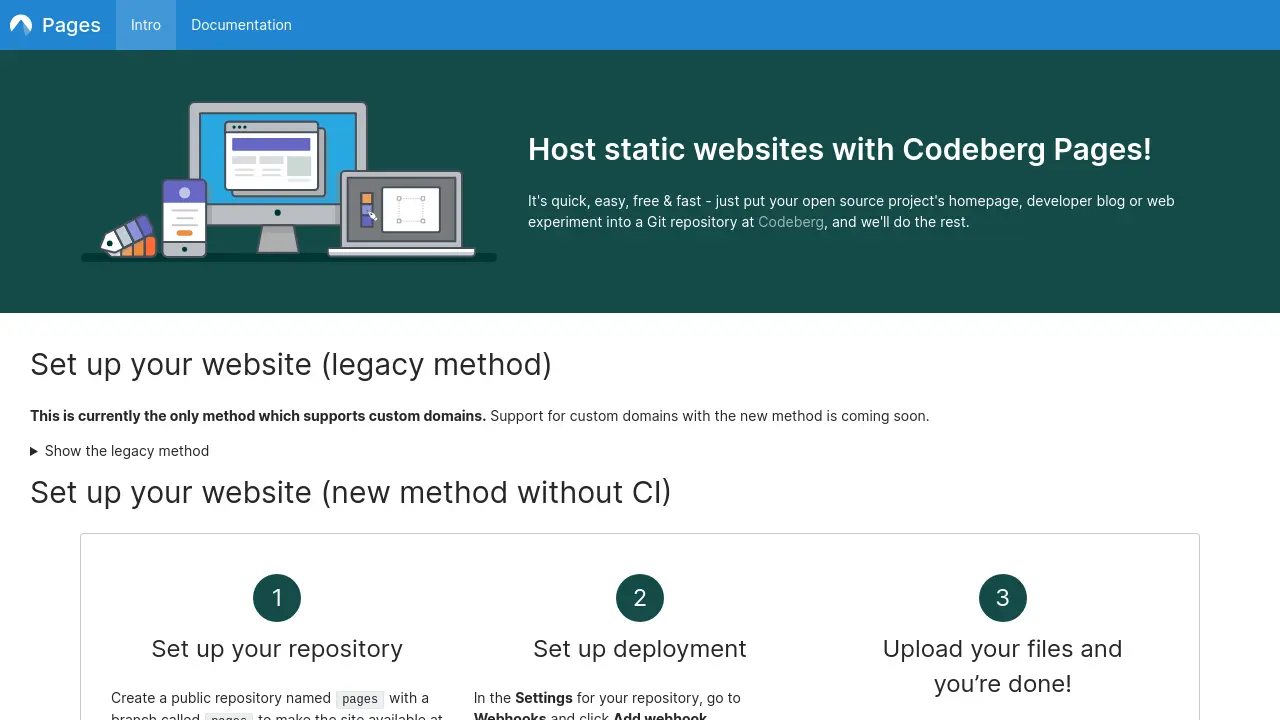Screen dimensions: 1280x720
Task: Click the Upload your files title
Action: point(1003,666)
